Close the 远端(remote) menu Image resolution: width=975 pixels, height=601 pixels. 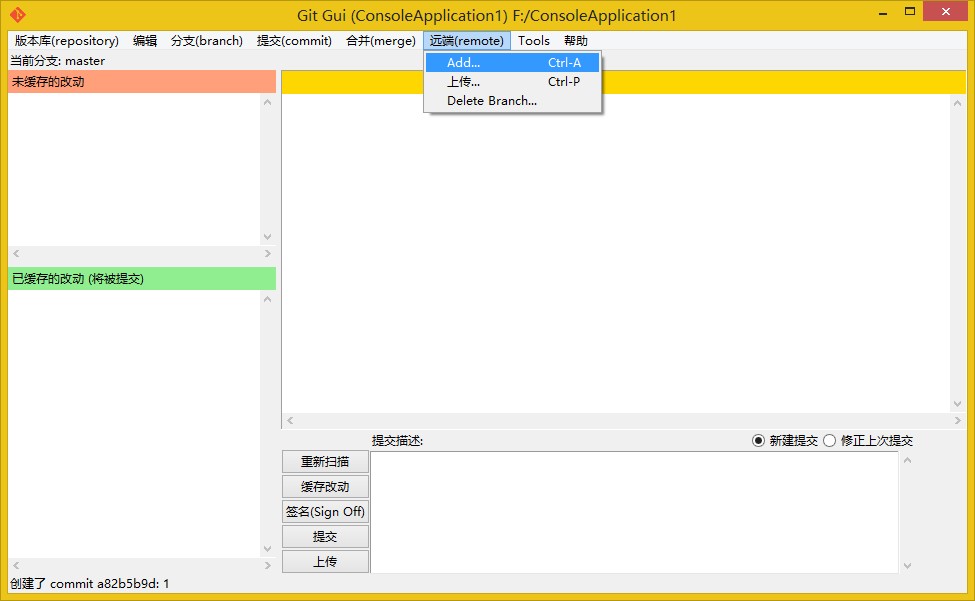click(467, 41)
